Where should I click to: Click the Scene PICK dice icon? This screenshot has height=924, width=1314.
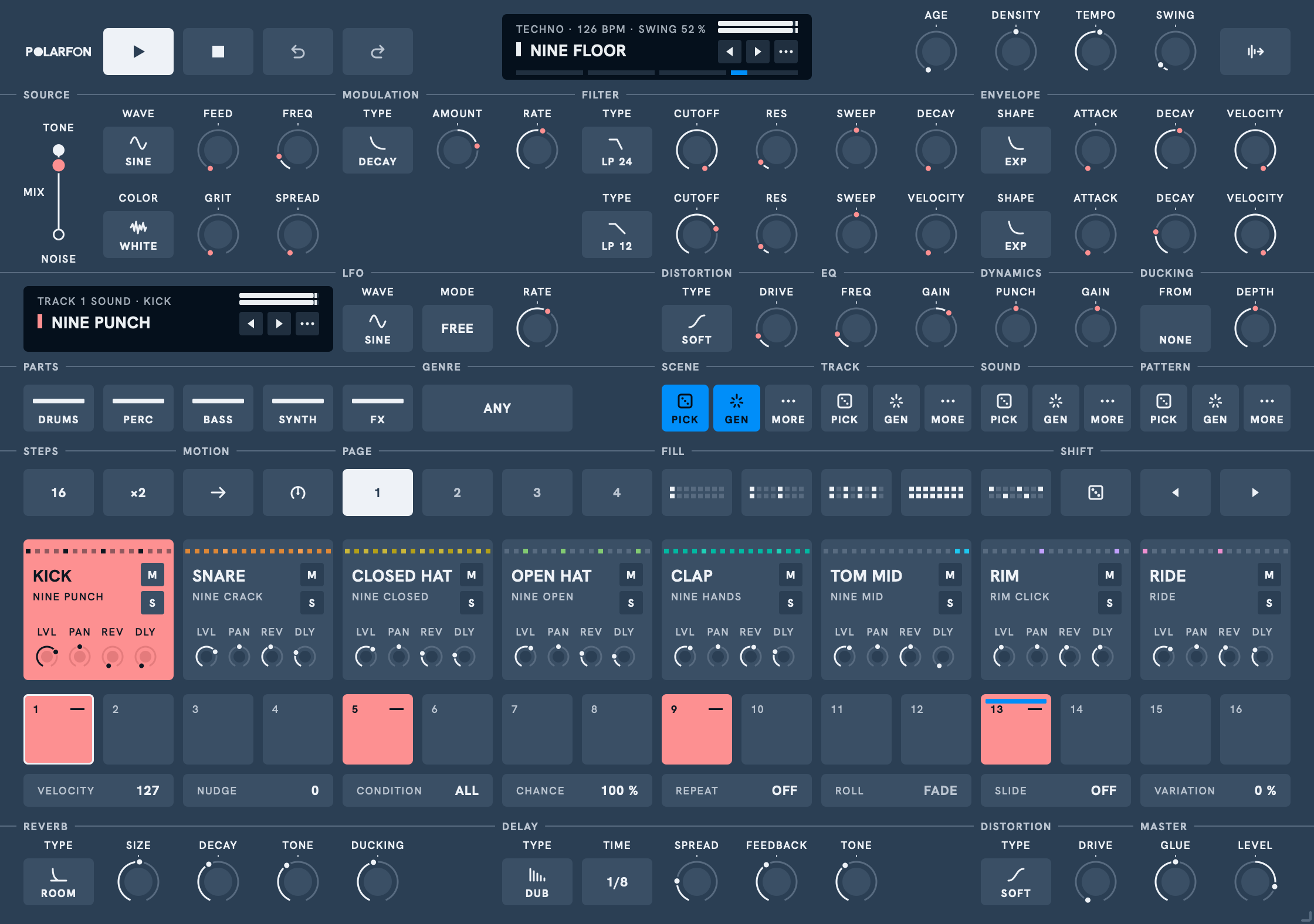[x=685, y=402]
